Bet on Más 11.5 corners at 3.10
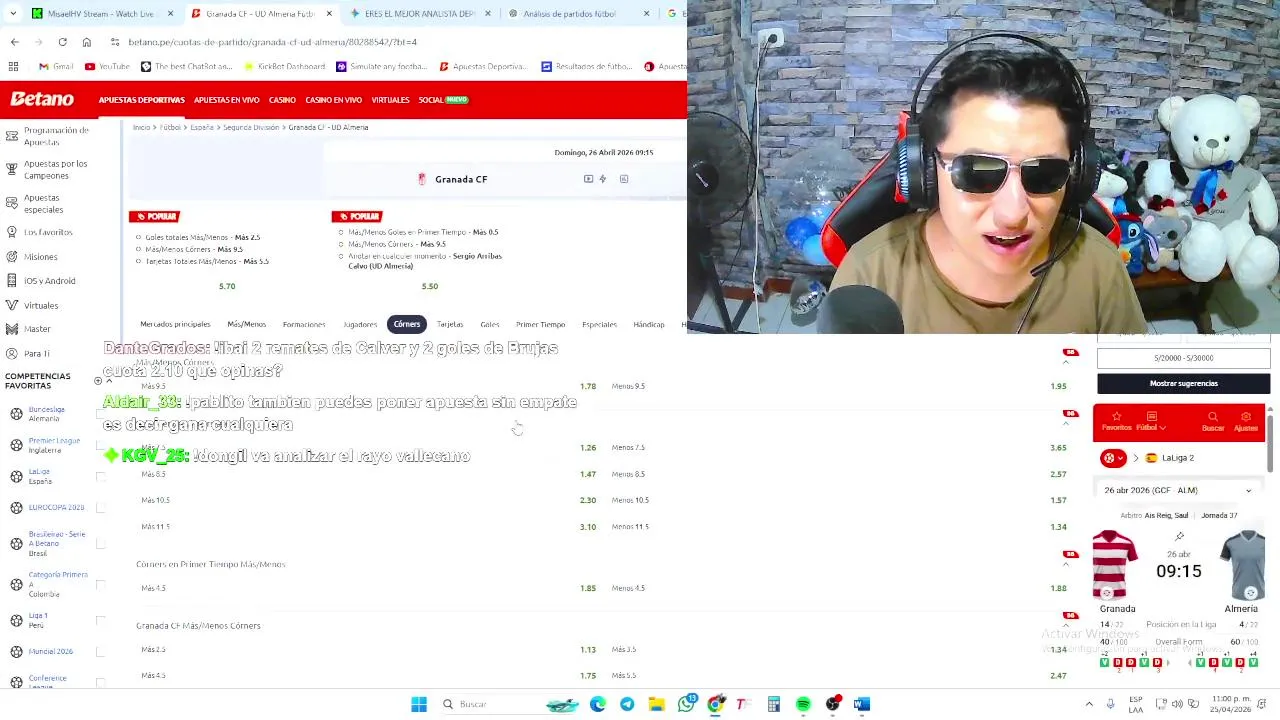 [370, 527]
